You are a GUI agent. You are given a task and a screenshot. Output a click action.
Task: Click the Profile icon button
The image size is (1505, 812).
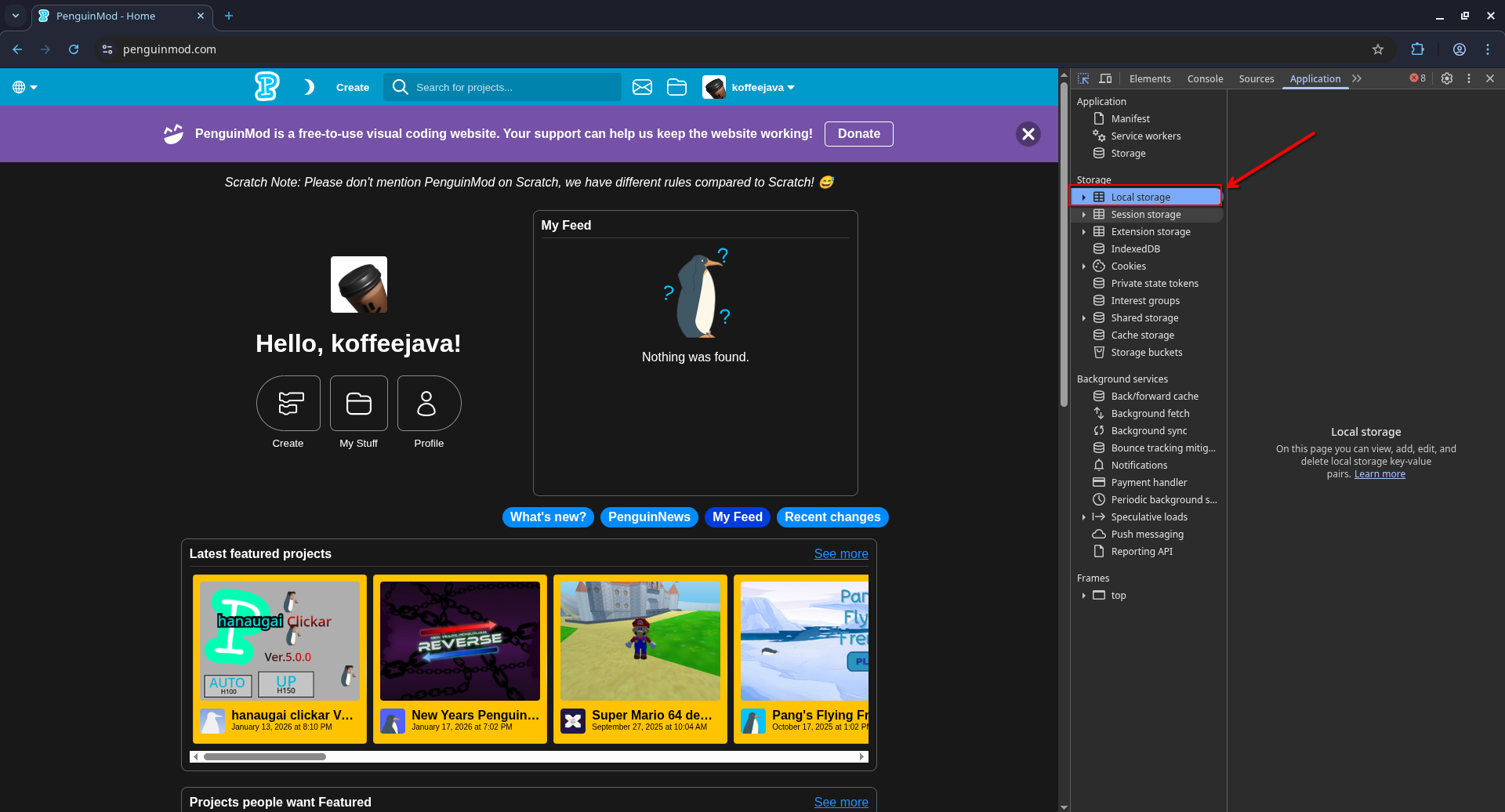(x=429, y=404)
